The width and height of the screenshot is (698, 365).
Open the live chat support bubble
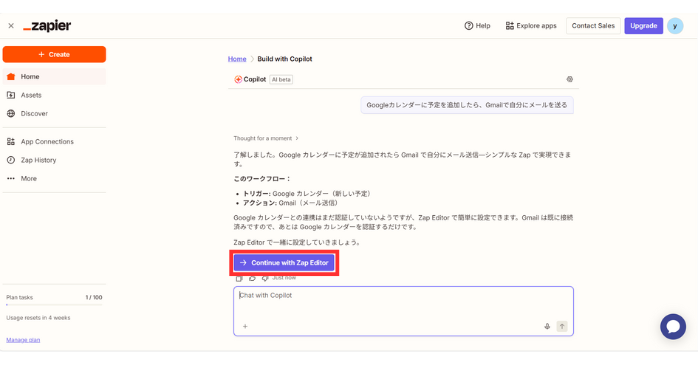673,327
